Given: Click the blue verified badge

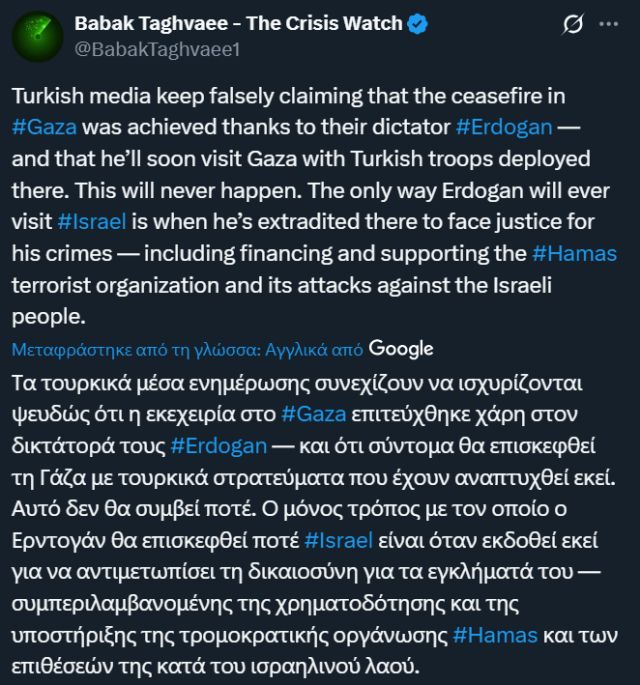Looking at the screenshot, I should pos(417,23).
